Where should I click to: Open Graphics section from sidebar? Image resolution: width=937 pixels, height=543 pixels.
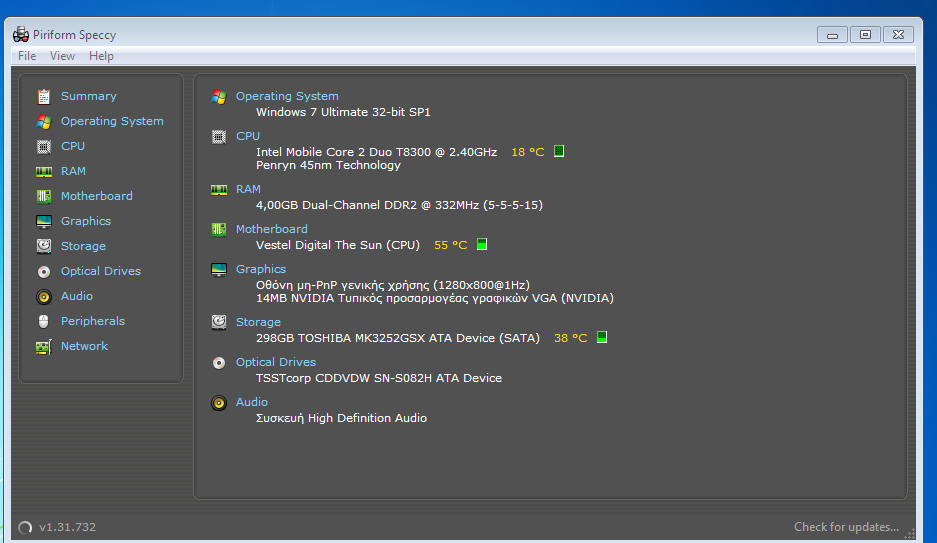85,221
